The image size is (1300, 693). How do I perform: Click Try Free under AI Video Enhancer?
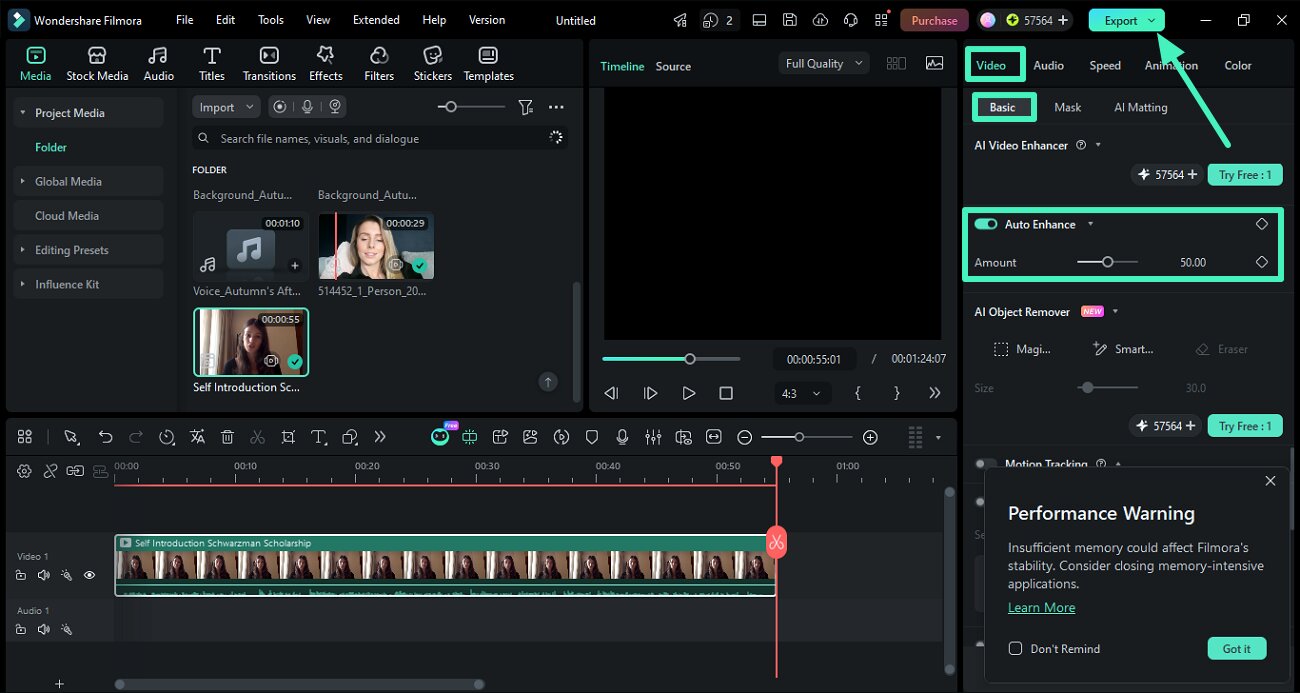[1245, 174]
